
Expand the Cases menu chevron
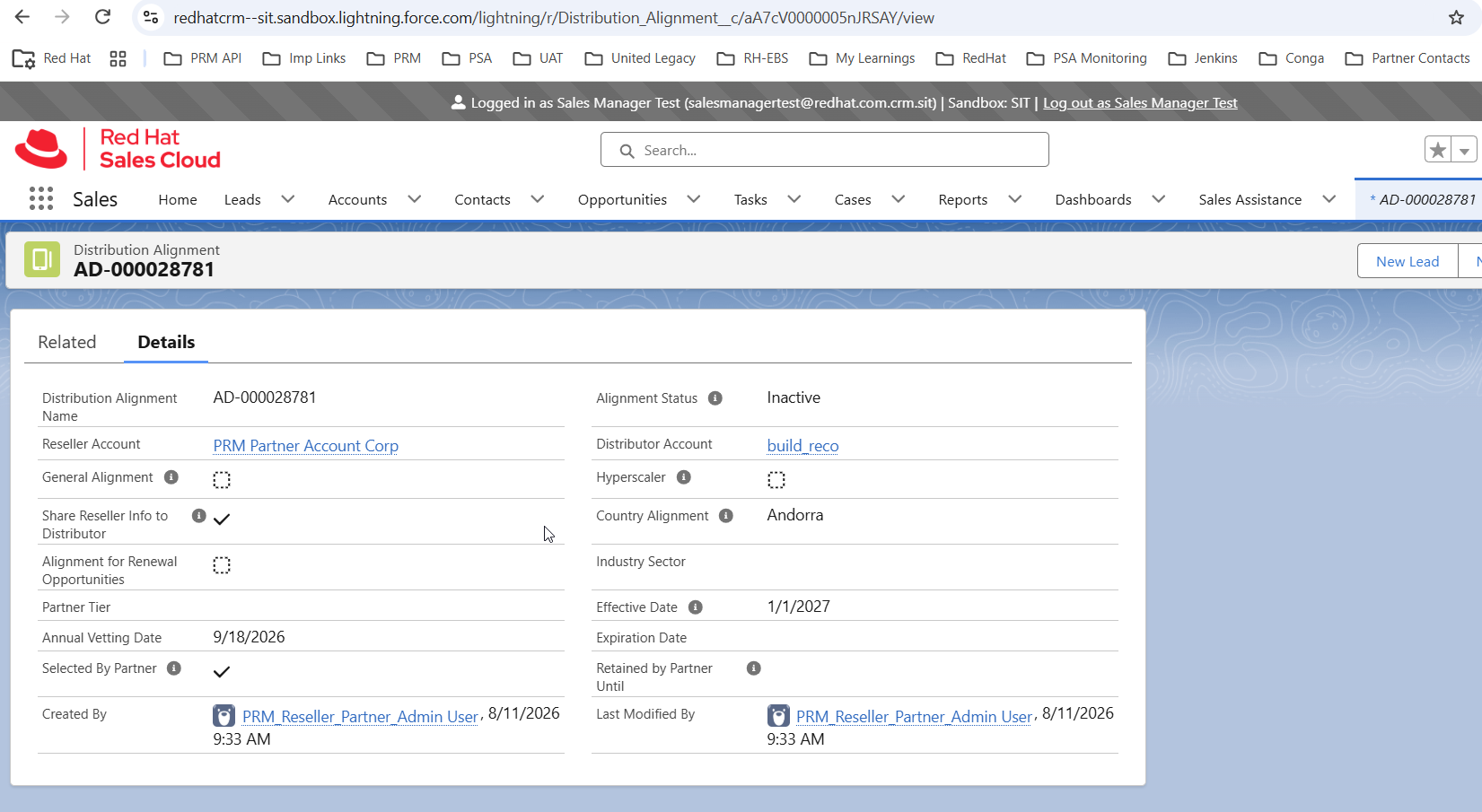coord(899,199)
